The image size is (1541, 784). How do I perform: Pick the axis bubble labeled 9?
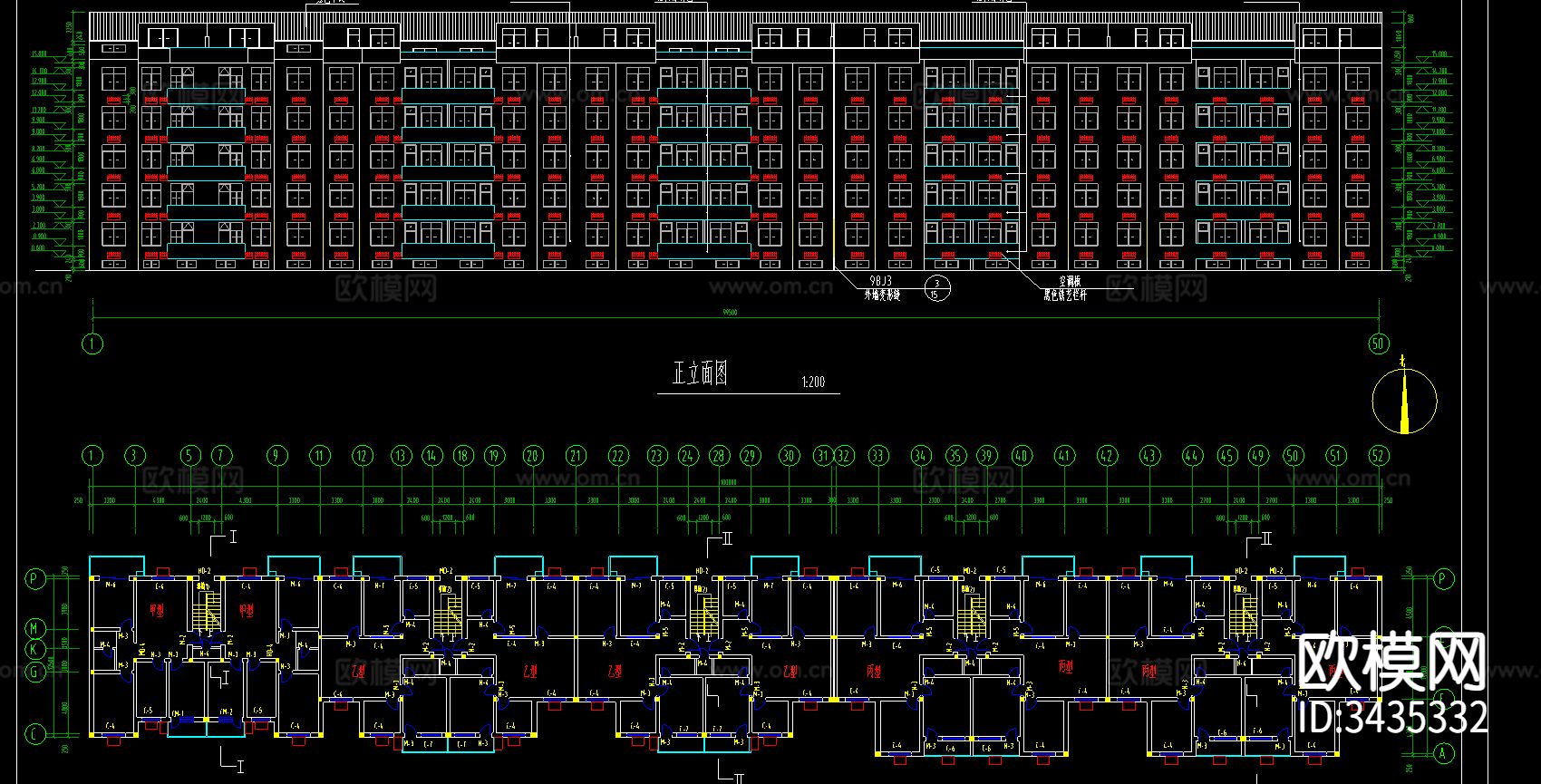pos(276,455)
